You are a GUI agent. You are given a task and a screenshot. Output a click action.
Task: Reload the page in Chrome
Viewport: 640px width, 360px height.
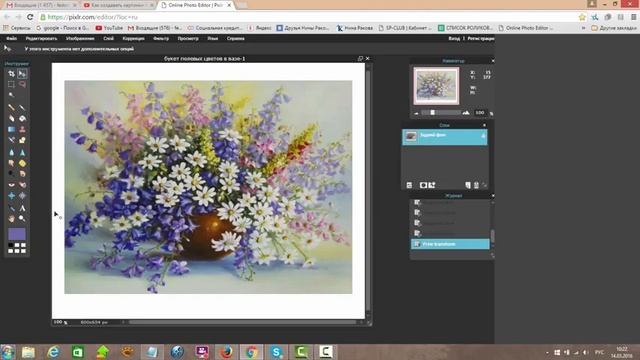pos(30,17)
